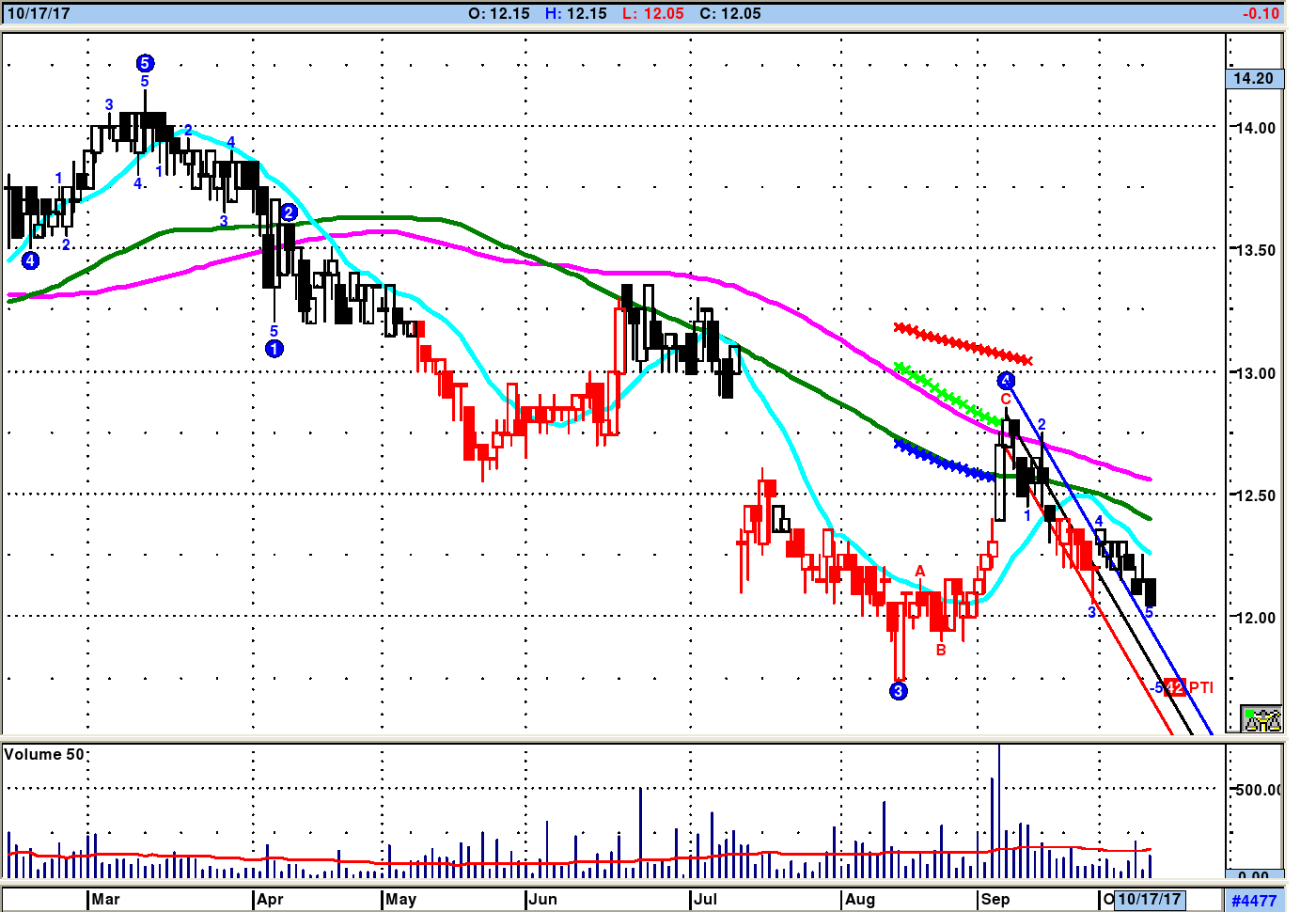Click the red C wave label
The image size is (1316, 912).
pyautogui.click(x=1006, y=400)
